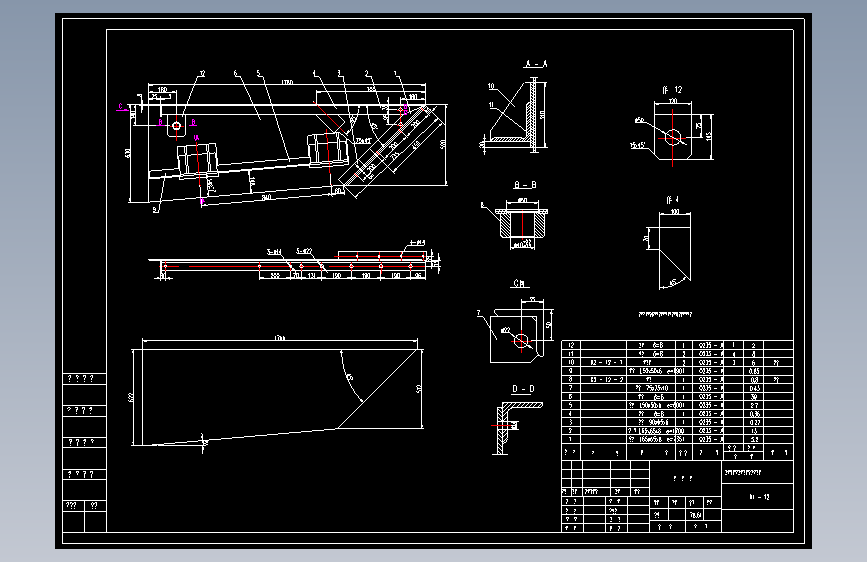Viewport: 867px width, 562px height.
Task: Click the A - A section view title
Action: [x=535, y=64]
